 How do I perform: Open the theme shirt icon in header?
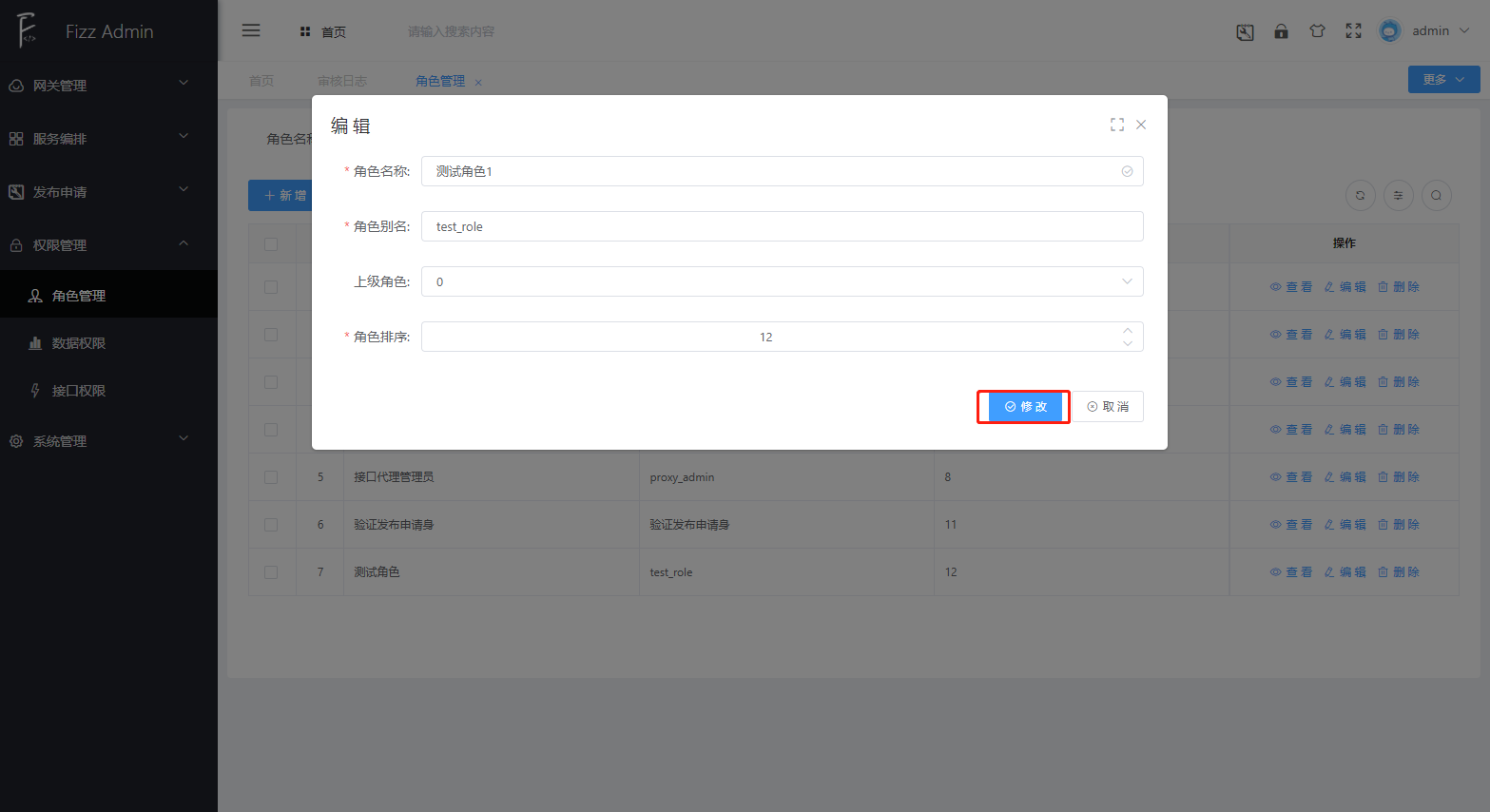pos(1317,31)
